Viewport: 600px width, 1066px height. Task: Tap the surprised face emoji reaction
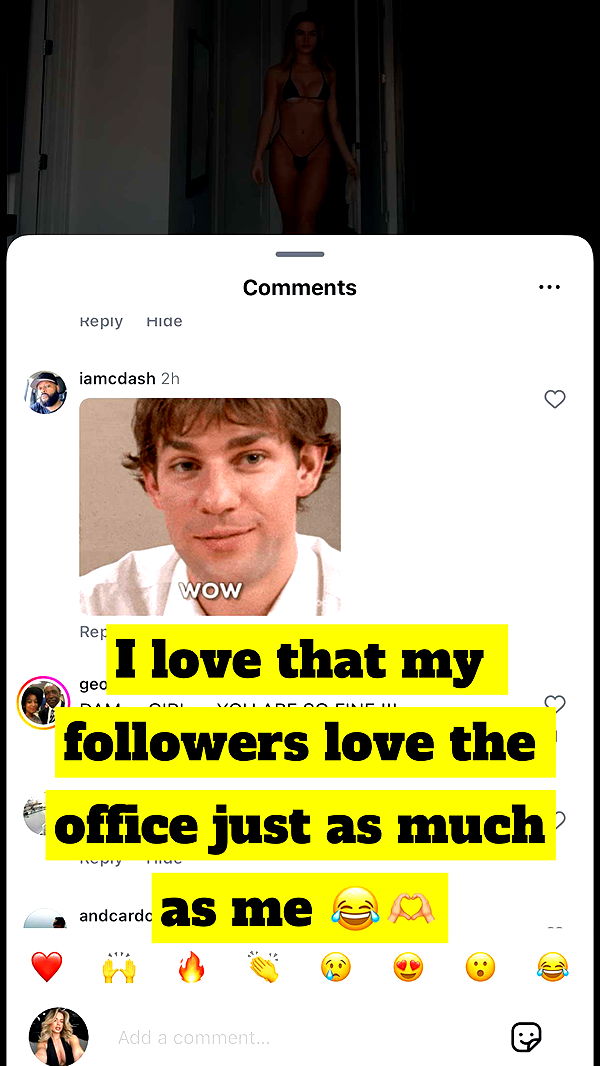481,967
